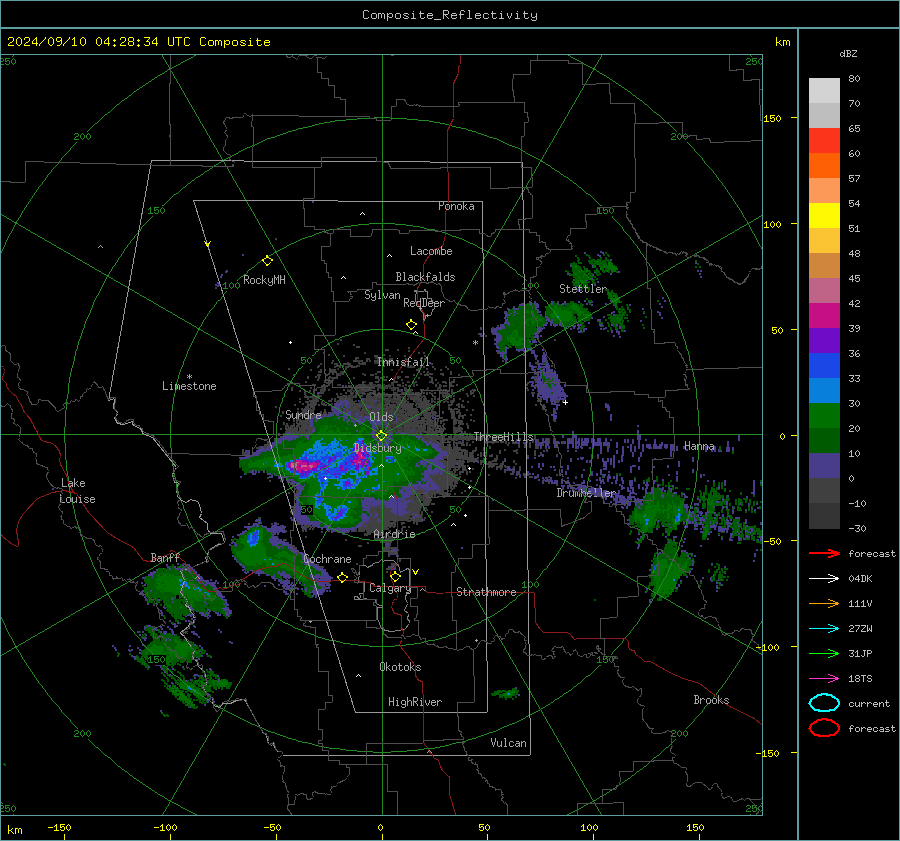Click the Lacombe city label

tap(431, 251)
